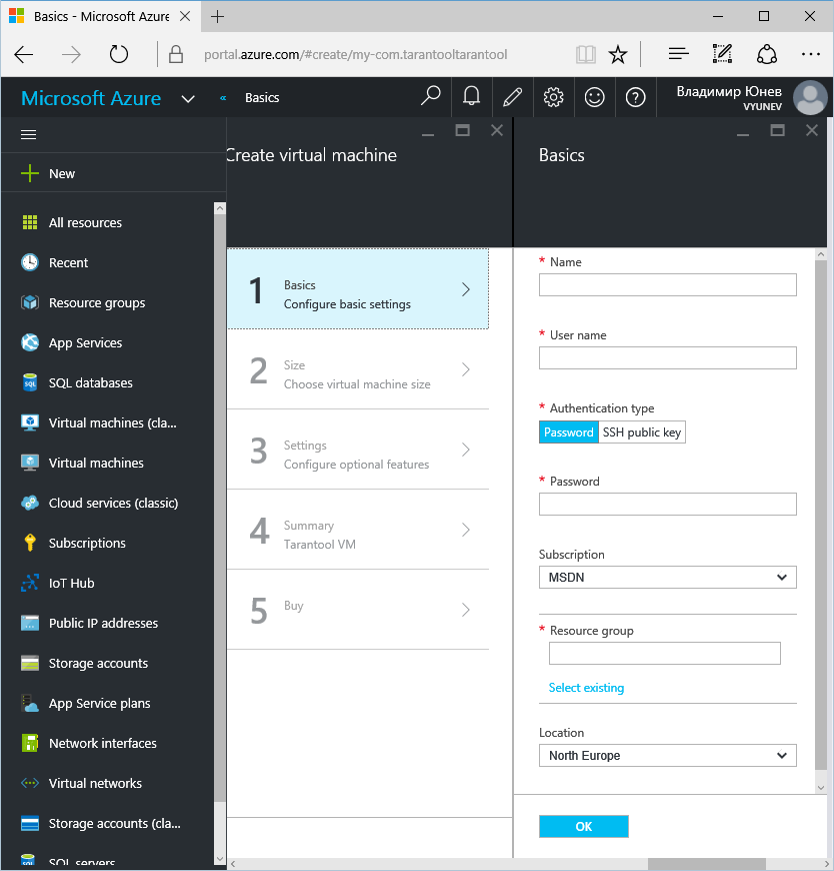834x871 pixels.
Task: Open the portal search magnifier icon
Action: [431, 97]
